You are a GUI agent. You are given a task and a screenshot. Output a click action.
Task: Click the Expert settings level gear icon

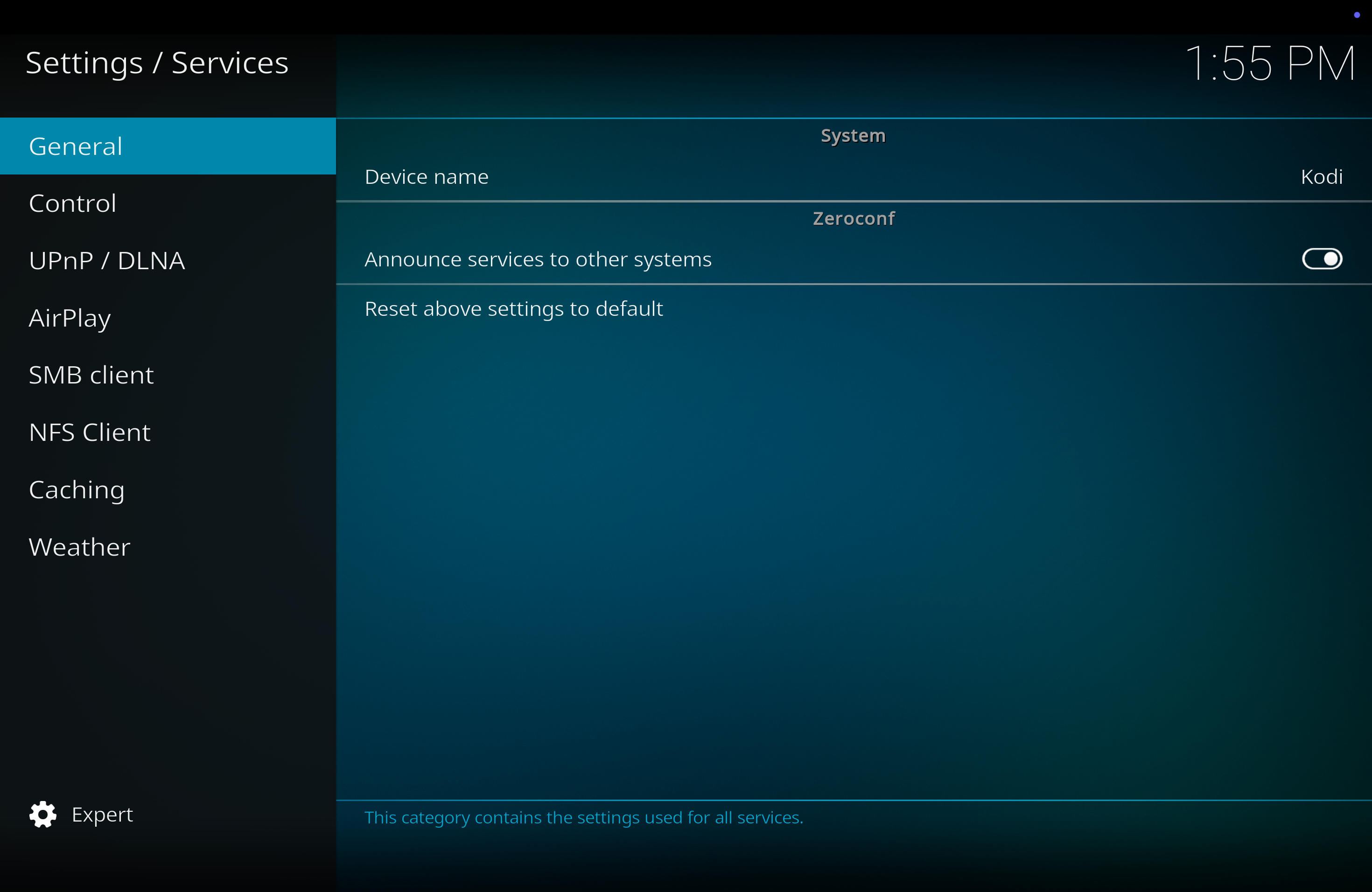tap(42, 814)
